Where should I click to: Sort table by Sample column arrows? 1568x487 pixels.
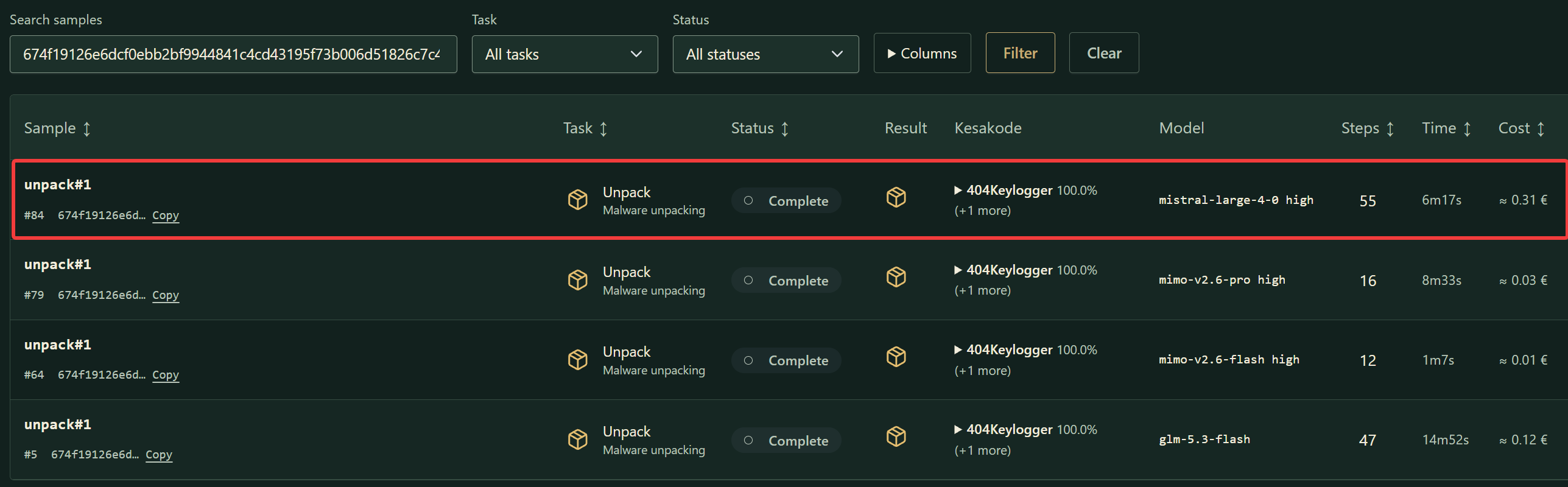tap(87, 128)
